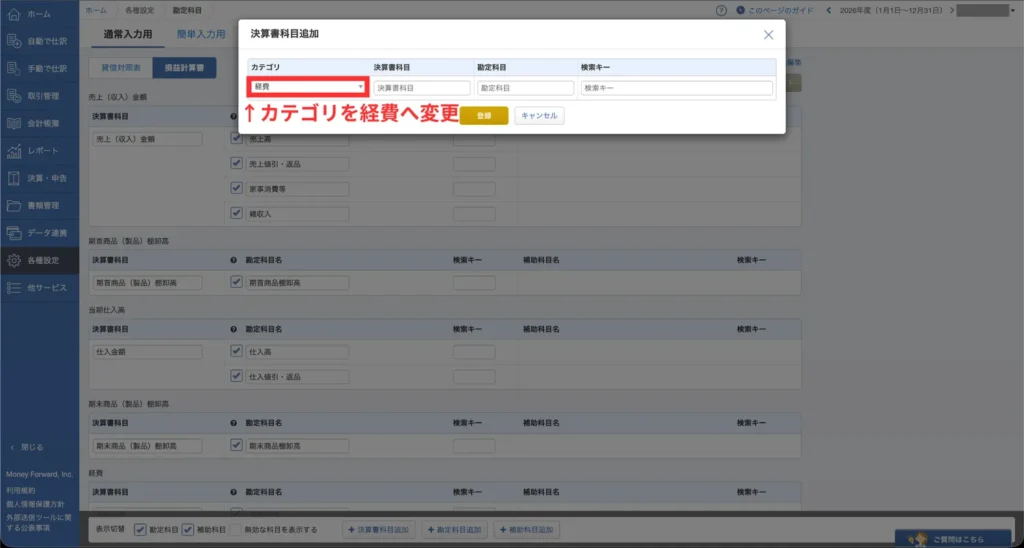1024x548 pixels.
Task: Click the 雑収入 account name field
Action: tap(298, 214)
